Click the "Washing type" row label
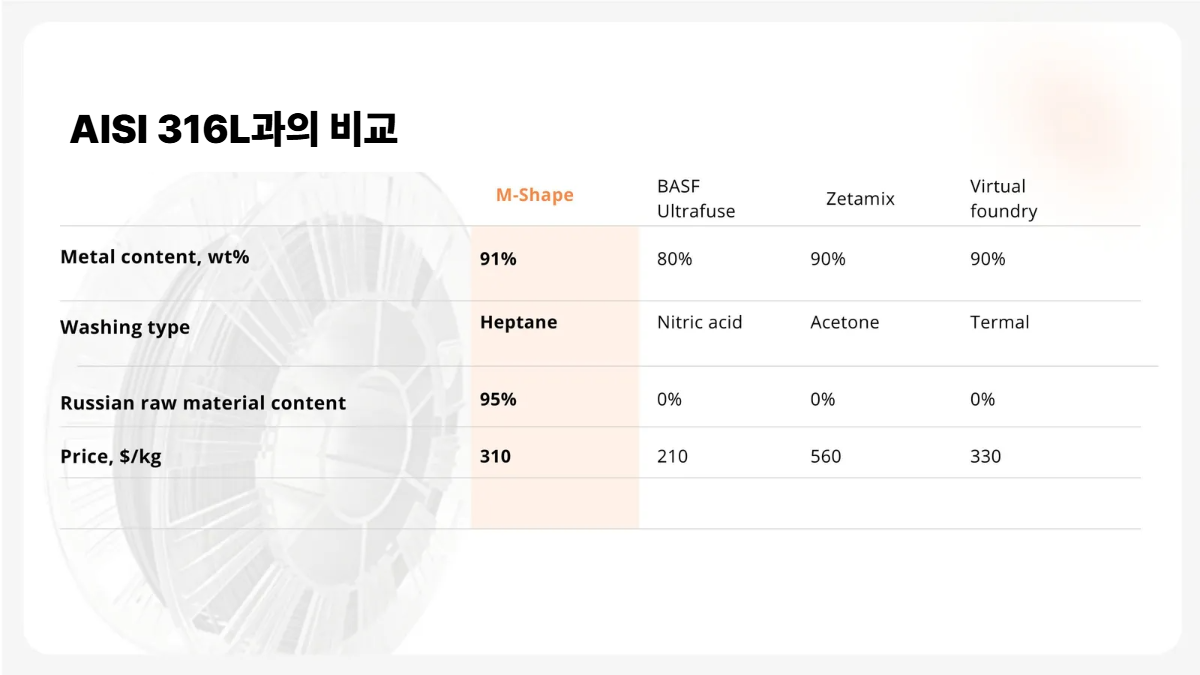 (x=125, y=327)
